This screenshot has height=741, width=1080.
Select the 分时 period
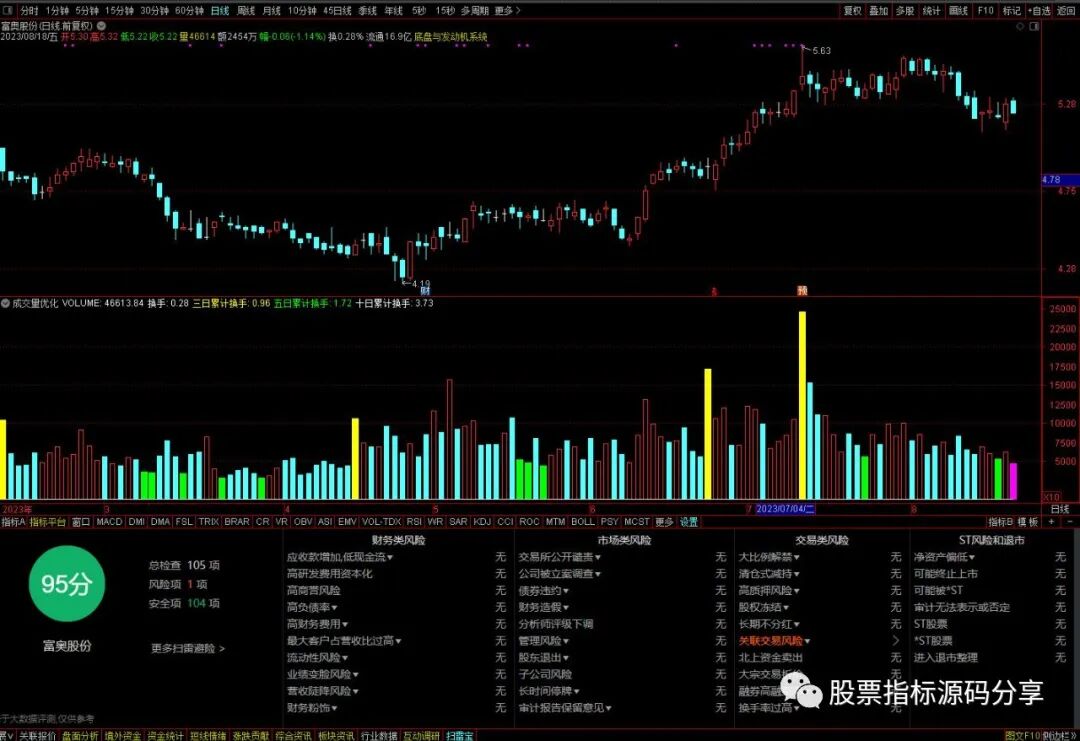point(29,10)
